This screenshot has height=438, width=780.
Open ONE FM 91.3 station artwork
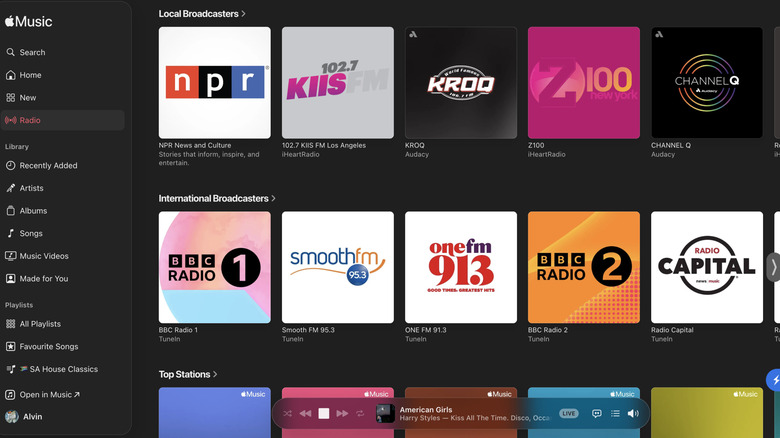tap(461, 267)
